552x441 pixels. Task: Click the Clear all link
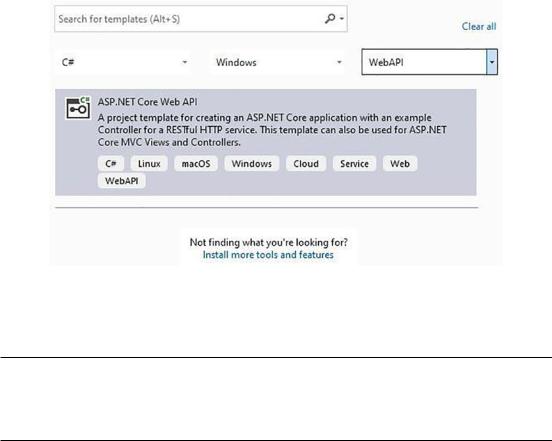tap(479, 26)
